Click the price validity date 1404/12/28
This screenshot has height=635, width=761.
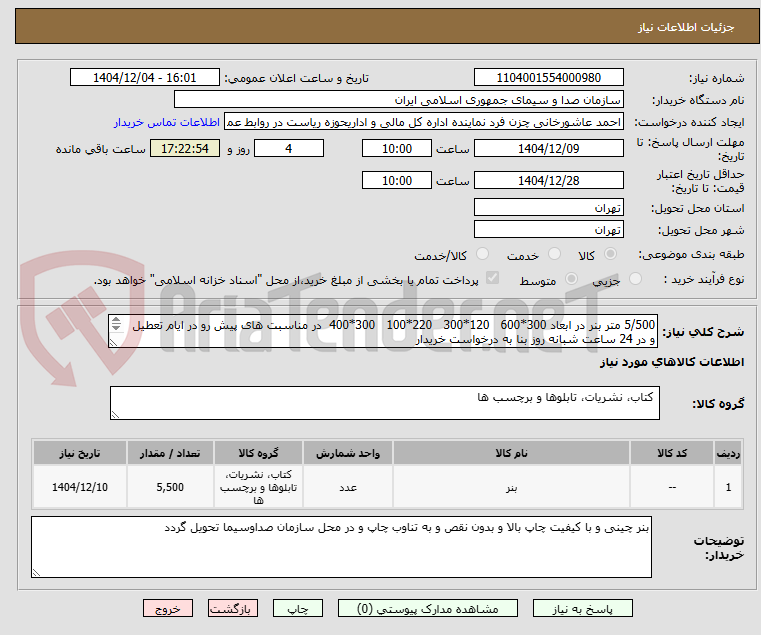[x=548, y=181]
